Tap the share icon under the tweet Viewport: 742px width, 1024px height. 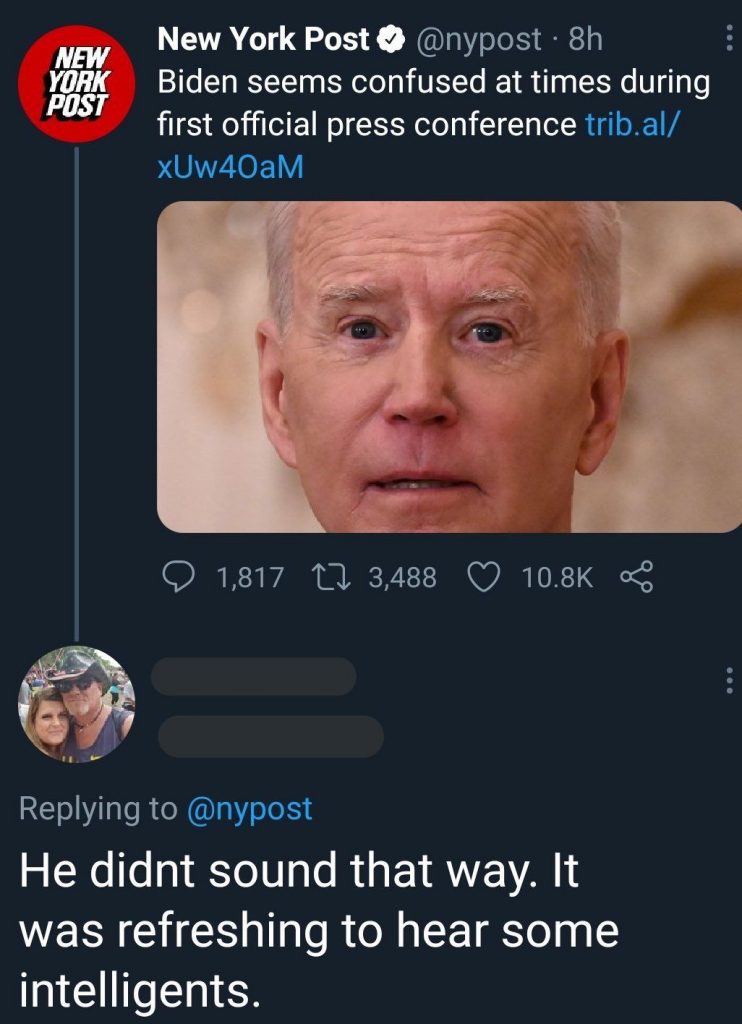[x=636, y=576]
